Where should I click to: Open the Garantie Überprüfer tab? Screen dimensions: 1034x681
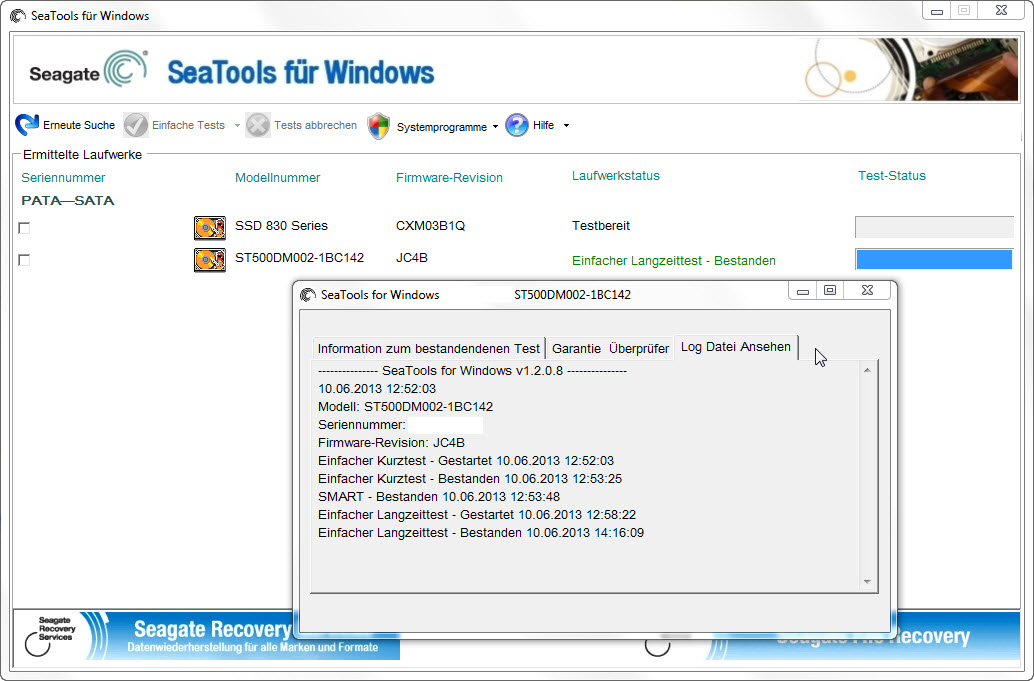(611, 348)
